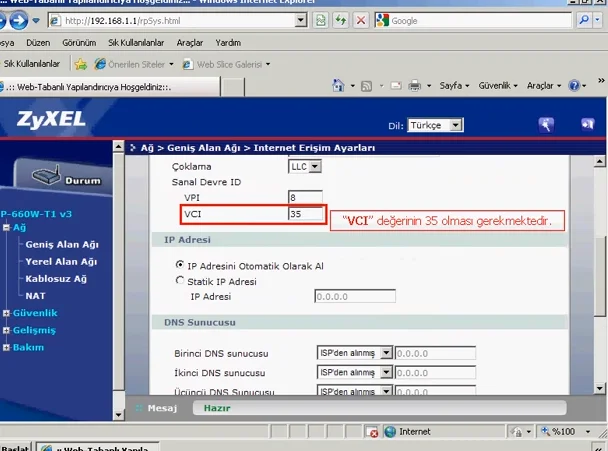
Task: Click the Home icon in command bar
Action: [x=339, y=85]
